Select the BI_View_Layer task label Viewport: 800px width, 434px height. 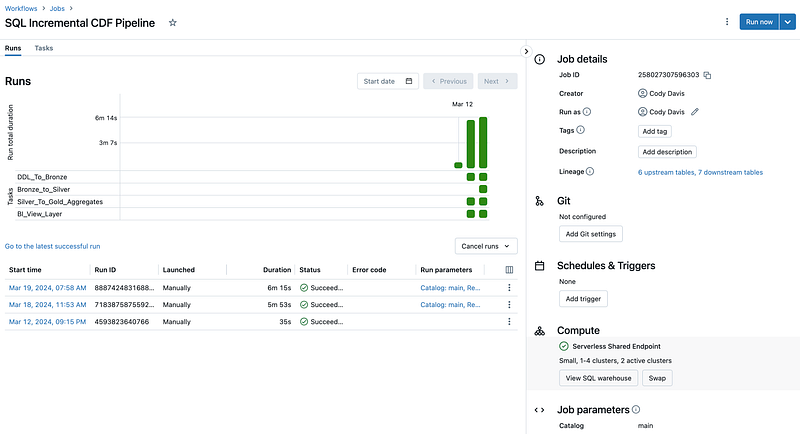click(40, 214)
